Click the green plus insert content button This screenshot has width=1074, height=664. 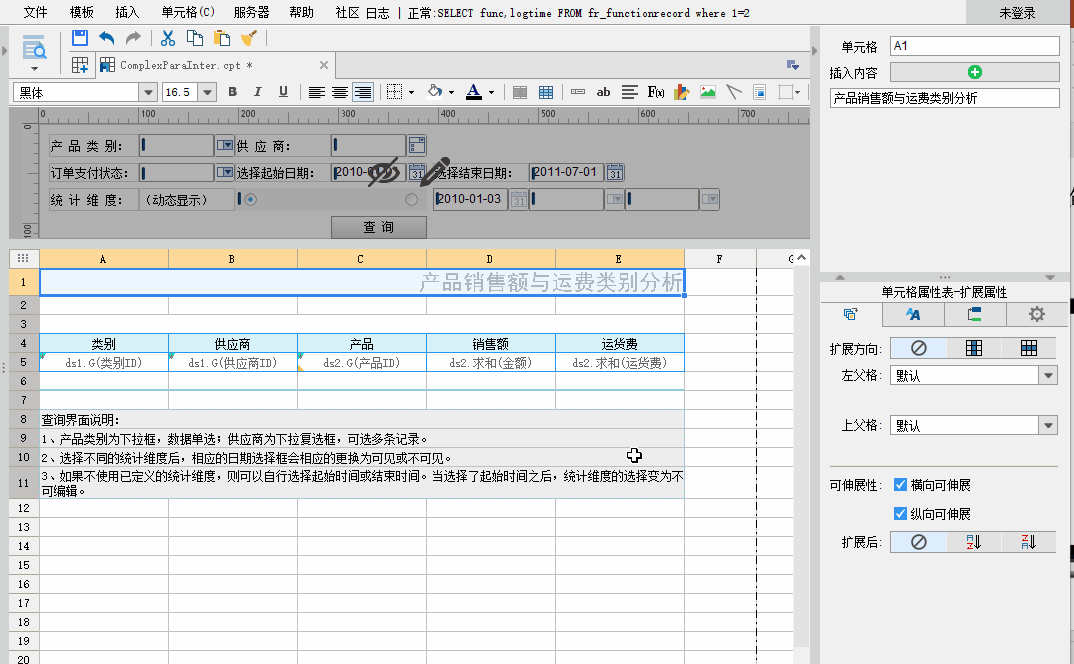[975, 72]
